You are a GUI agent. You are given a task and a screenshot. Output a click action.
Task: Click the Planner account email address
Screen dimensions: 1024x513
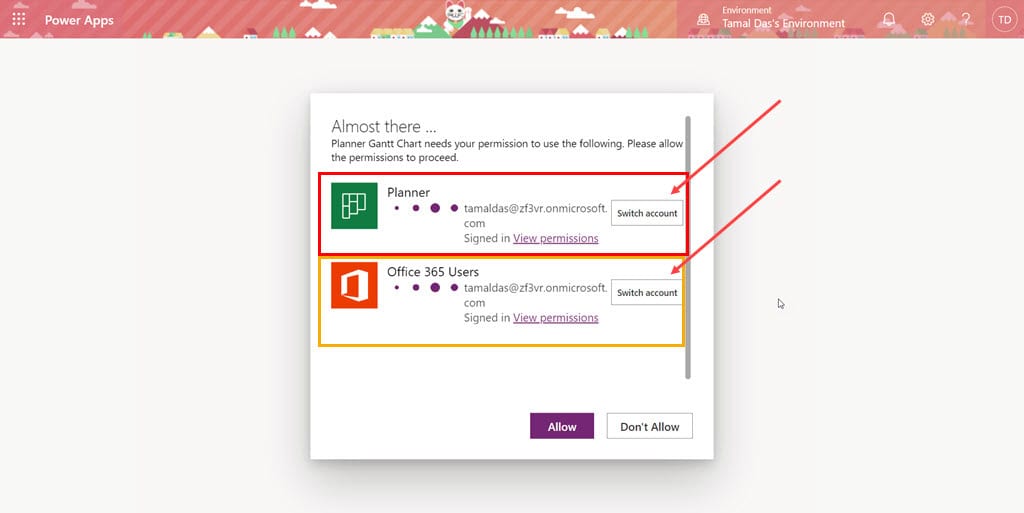point(536,215)
